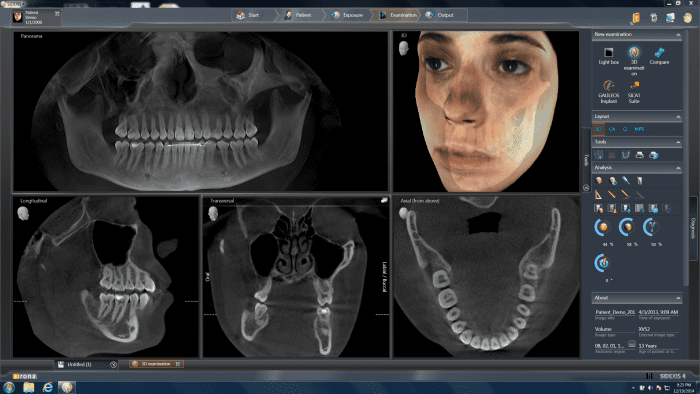Close the 3D examination bottom tab
700x394 pixels.
coord(178,364)
